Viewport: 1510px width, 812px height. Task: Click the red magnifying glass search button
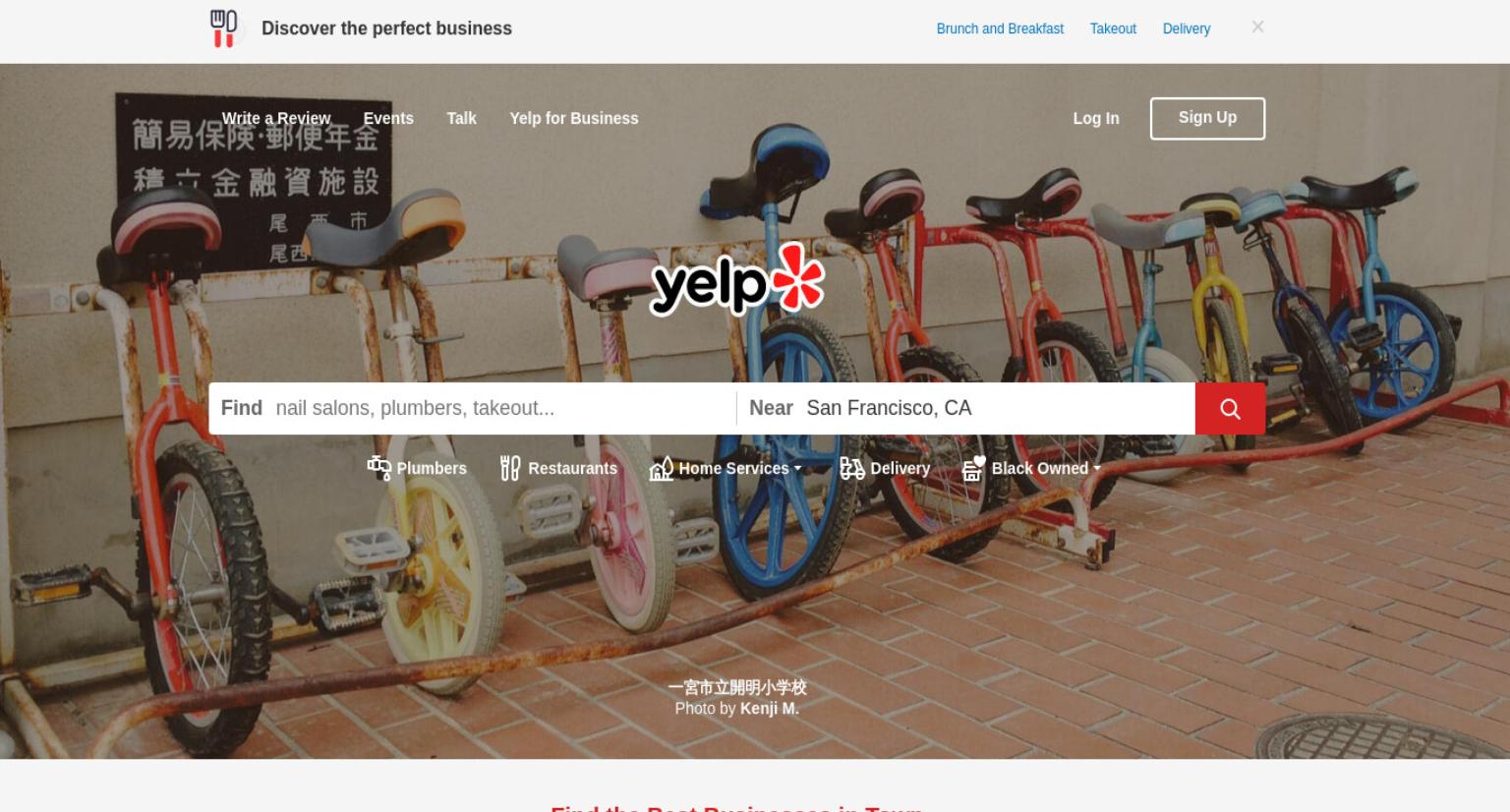tap(1230, 408)
